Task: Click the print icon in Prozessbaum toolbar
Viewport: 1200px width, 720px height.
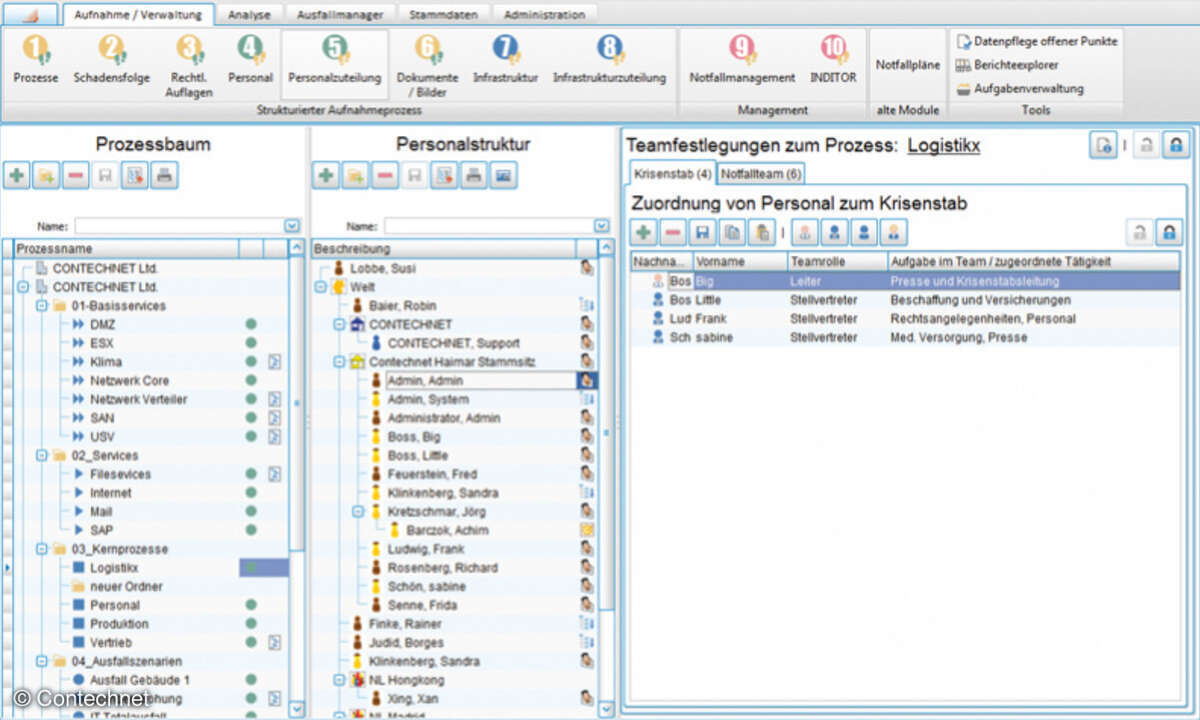Action: pyautogui.click(x=164, y=176)
